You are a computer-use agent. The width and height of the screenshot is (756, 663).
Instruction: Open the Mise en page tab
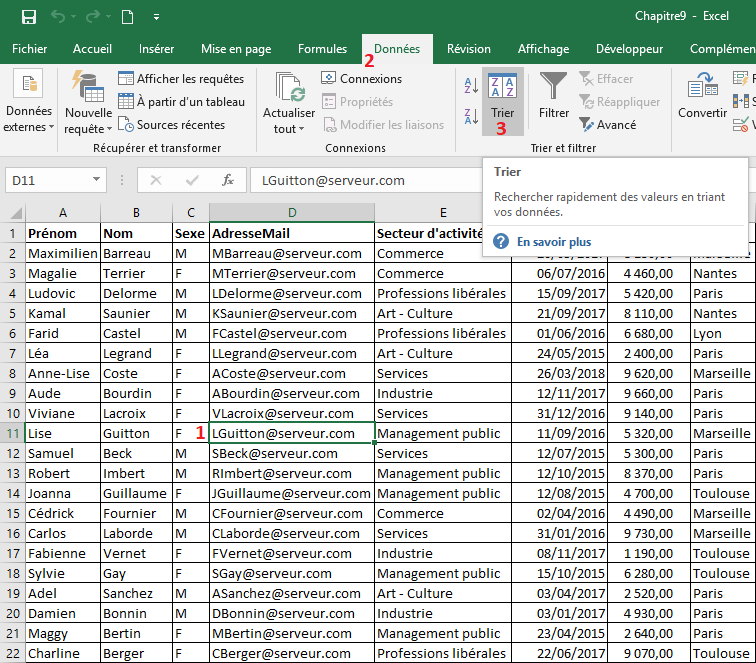236,49
